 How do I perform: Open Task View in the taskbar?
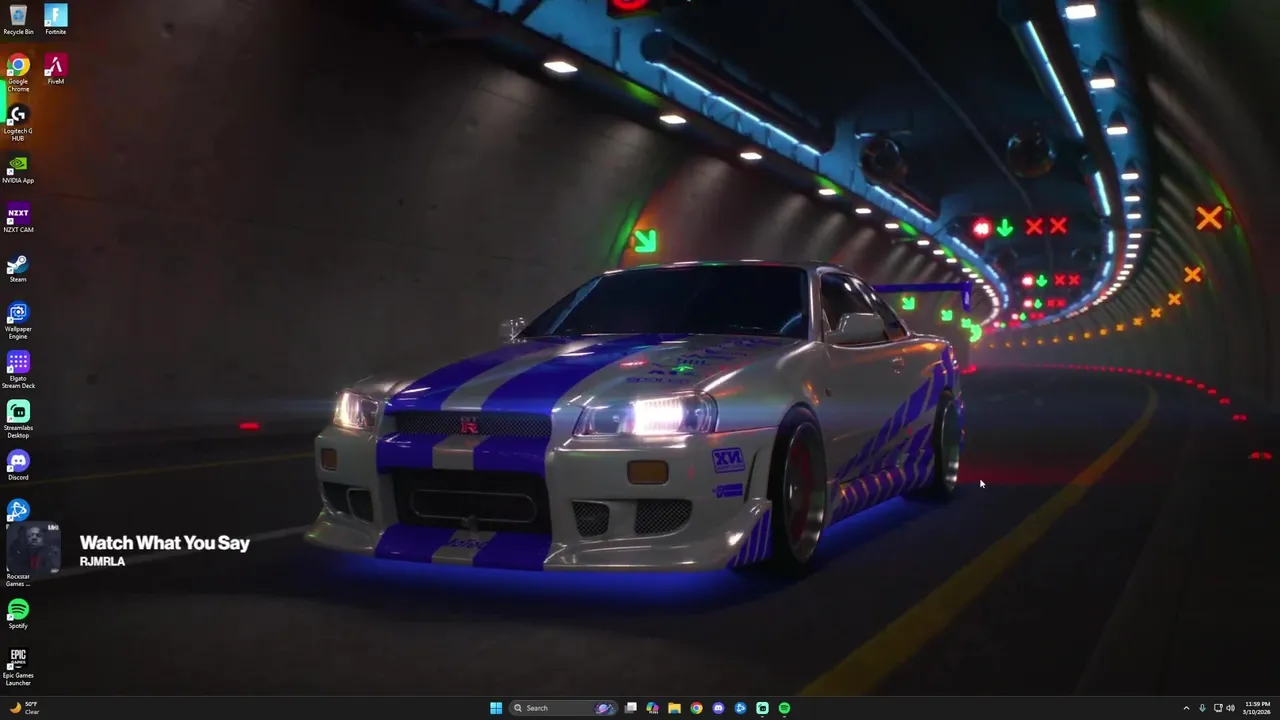pos(631,708)
